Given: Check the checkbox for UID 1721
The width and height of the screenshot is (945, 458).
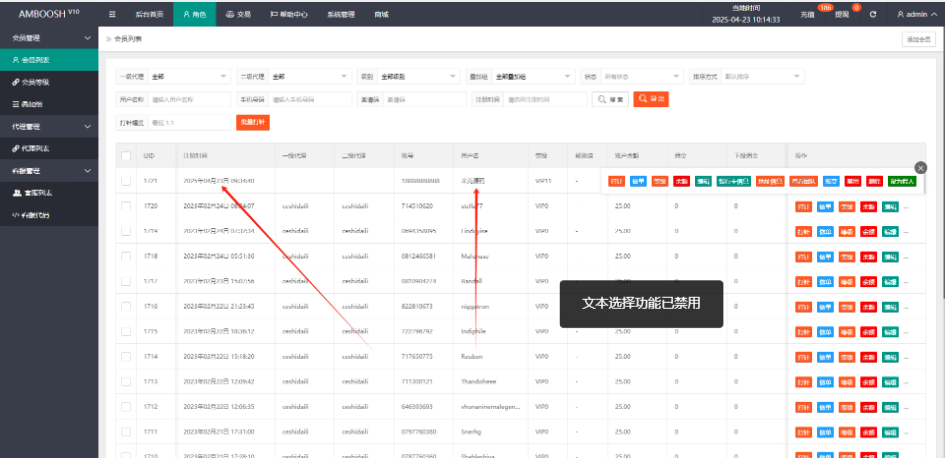Looking at the screenshot, I should click(125, 181).
